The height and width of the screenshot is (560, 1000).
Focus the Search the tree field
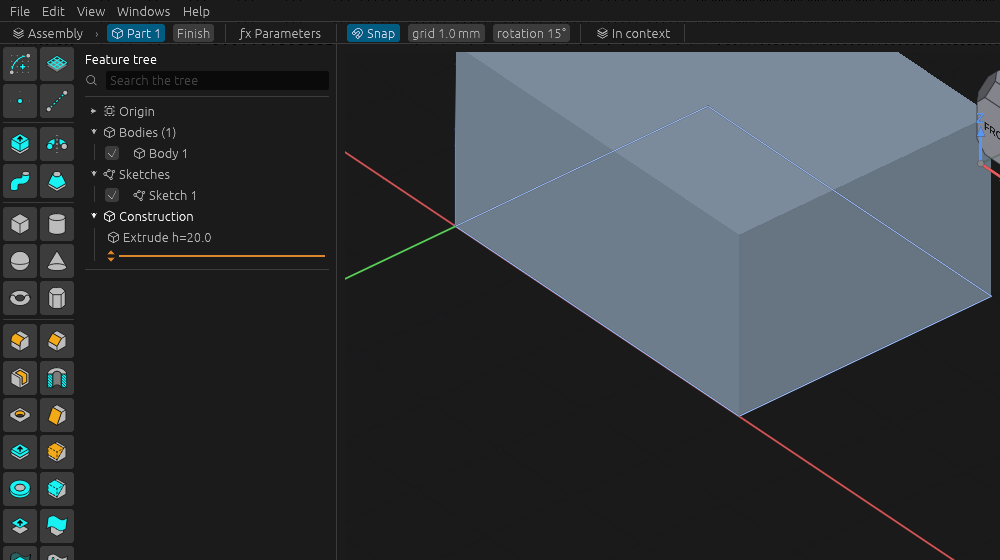(x=217, y=80)
